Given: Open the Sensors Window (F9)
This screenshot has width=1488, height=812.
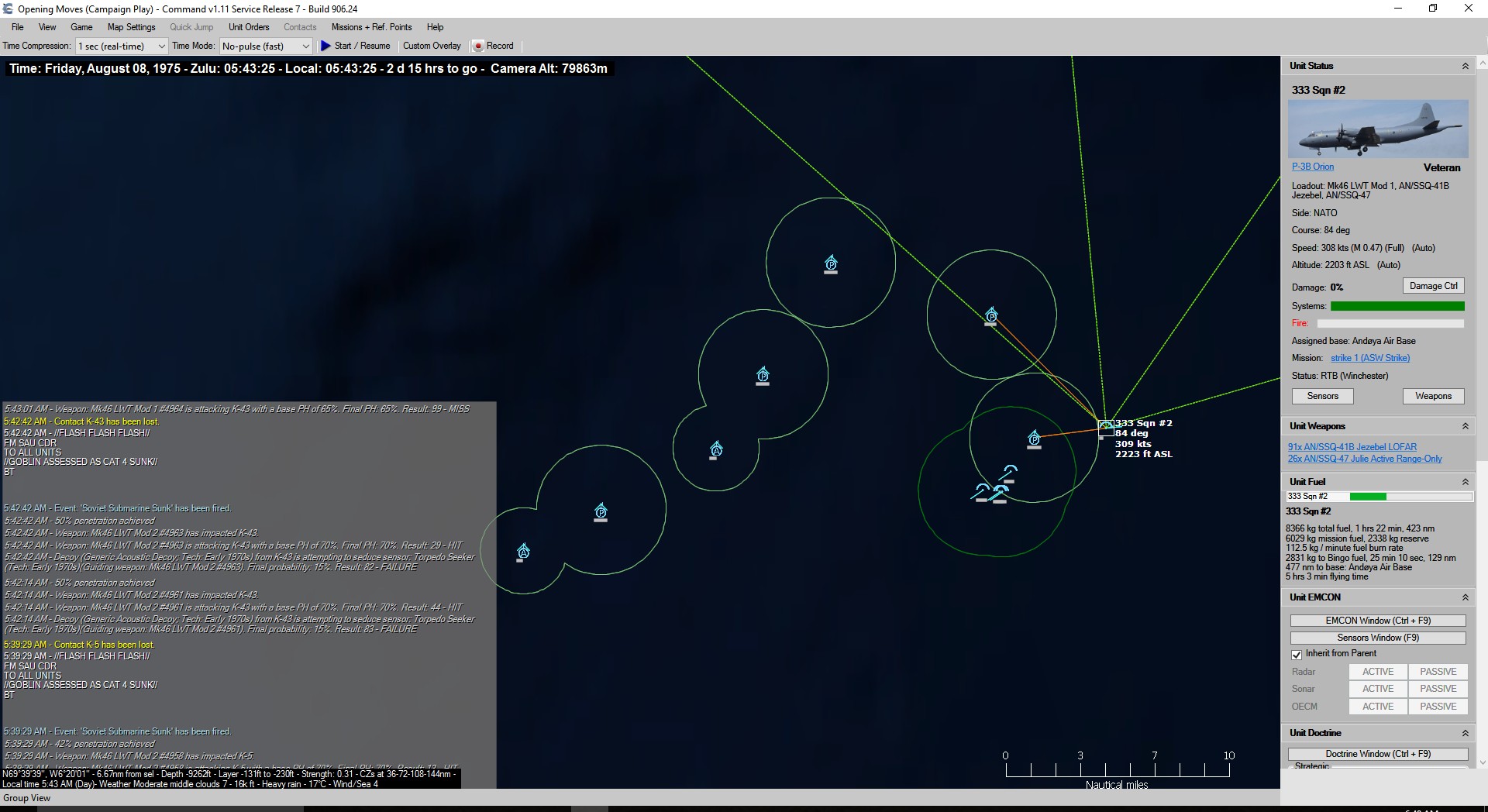Looking at the screenshot, I should pos(1378,638).
